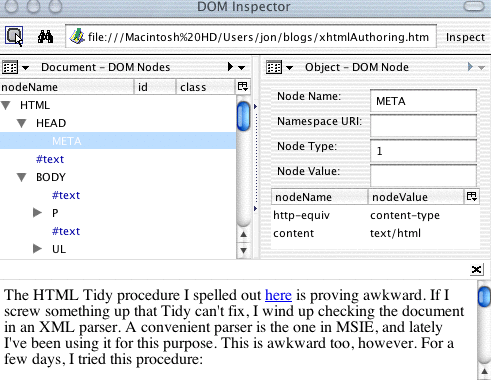Select the BODY node label
The height and width of the screenshot is (380, 491).
51,177
